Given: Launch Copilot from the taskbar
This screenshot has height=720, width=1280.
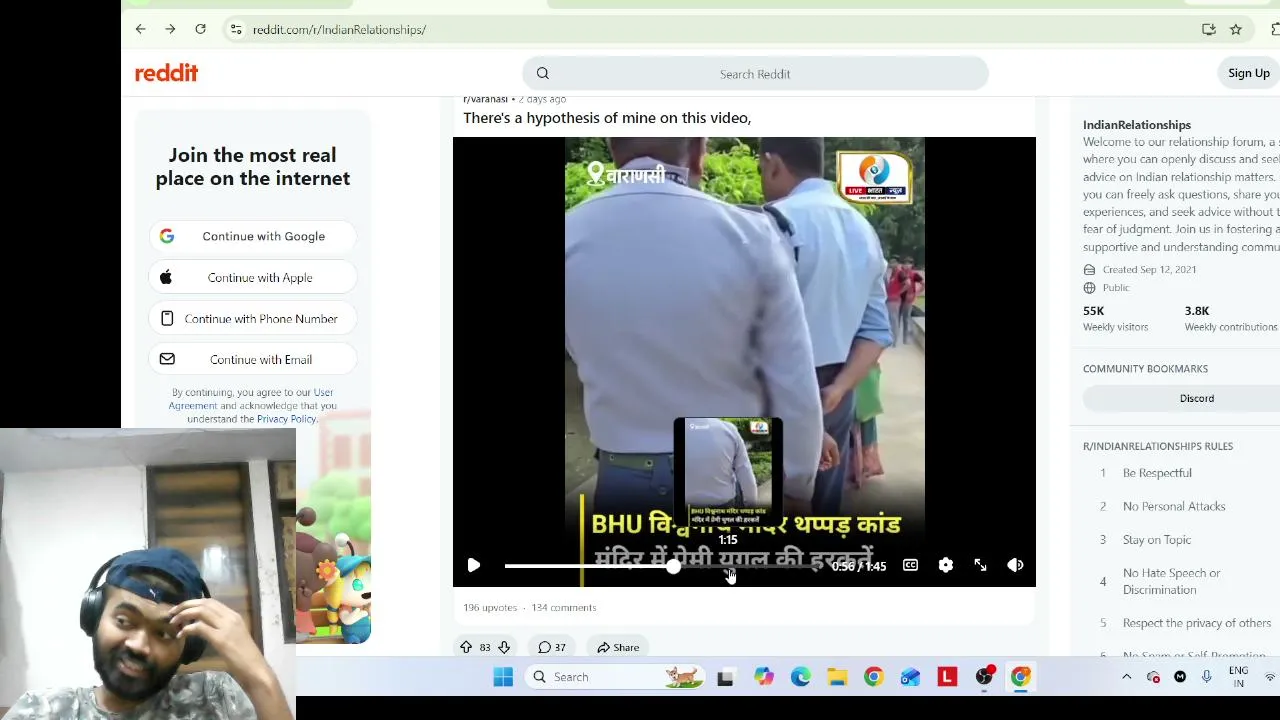Looking at the screenshot, I should pyautogui.click(x=764, y=677).
